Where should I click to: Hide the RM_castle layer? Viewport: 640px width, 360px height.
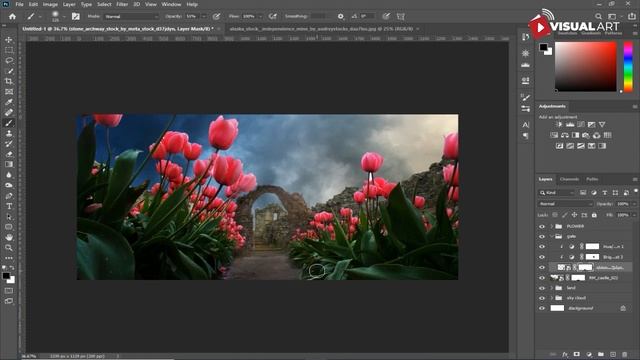[x=542, y=278]
